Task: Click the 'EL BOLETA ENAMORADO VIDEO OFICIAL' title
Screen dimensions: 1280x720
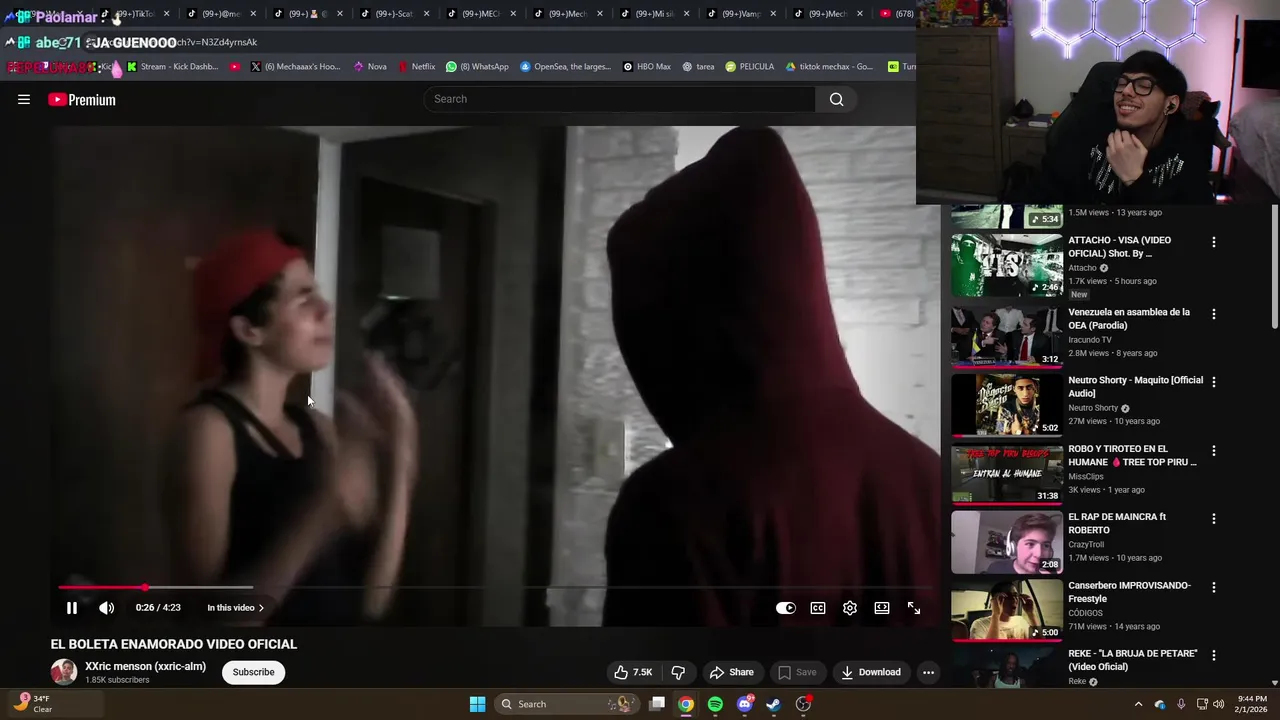Action: click(x=174, y=644)
